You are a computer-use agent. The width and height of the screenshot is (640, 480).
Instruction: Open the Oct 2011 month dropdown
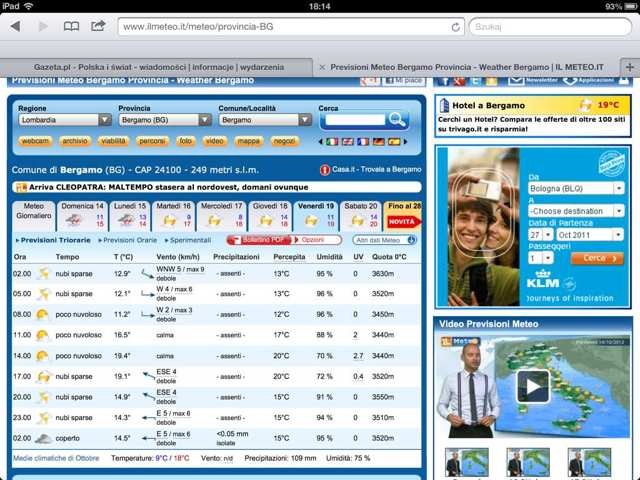pos(589,235)
